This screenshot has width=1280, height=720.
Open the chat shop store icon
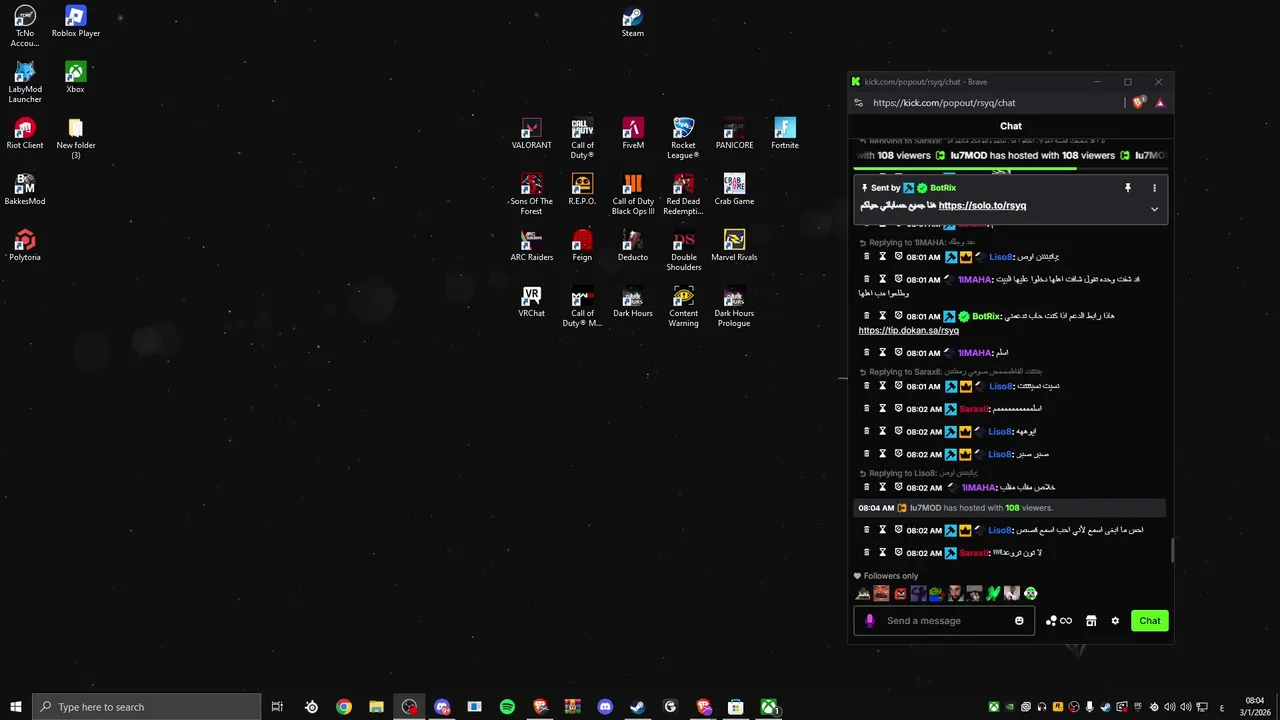coord(1091,621)
